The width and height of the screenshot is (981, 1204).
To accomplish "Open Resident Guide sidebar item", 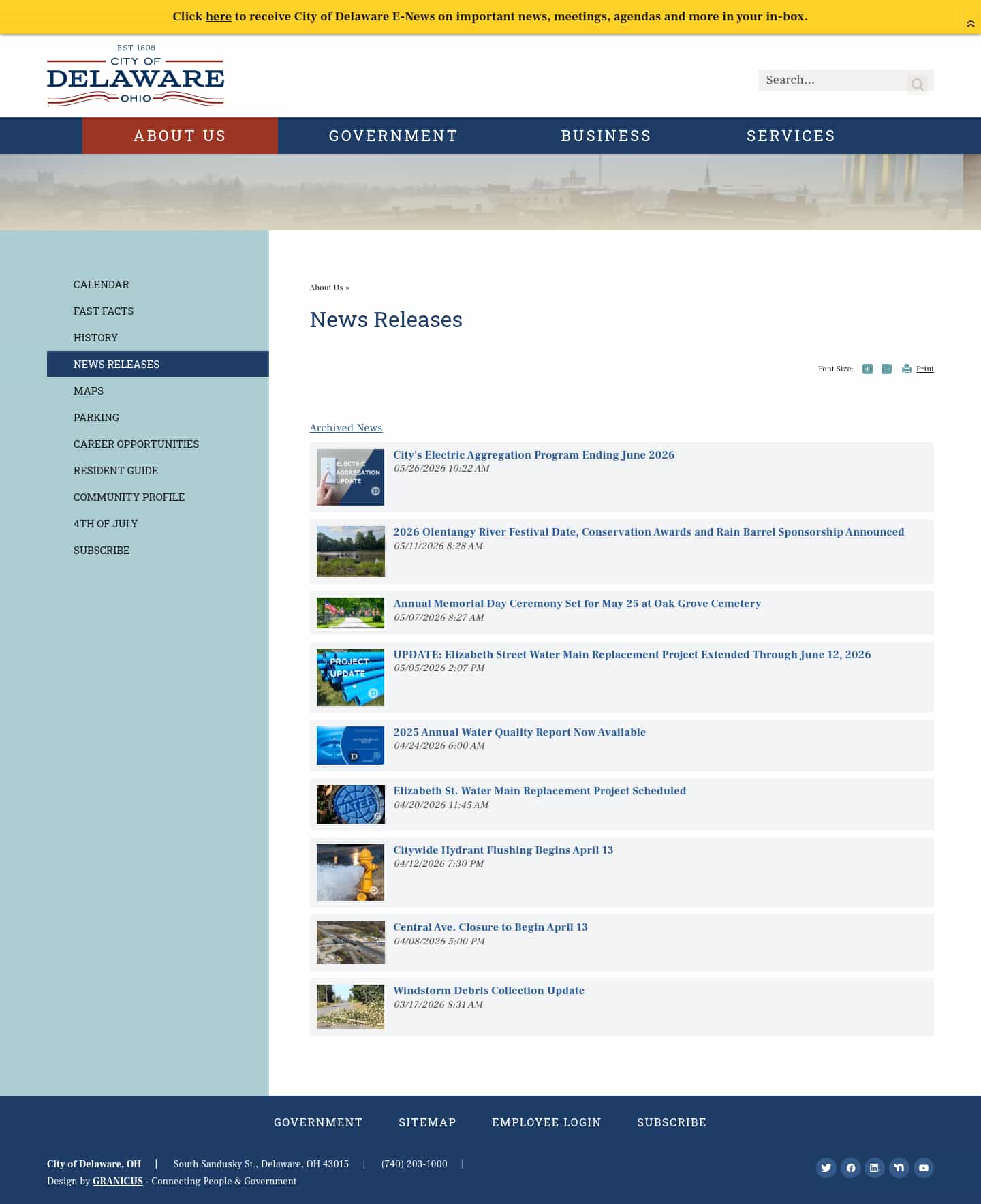I will 116,471.
